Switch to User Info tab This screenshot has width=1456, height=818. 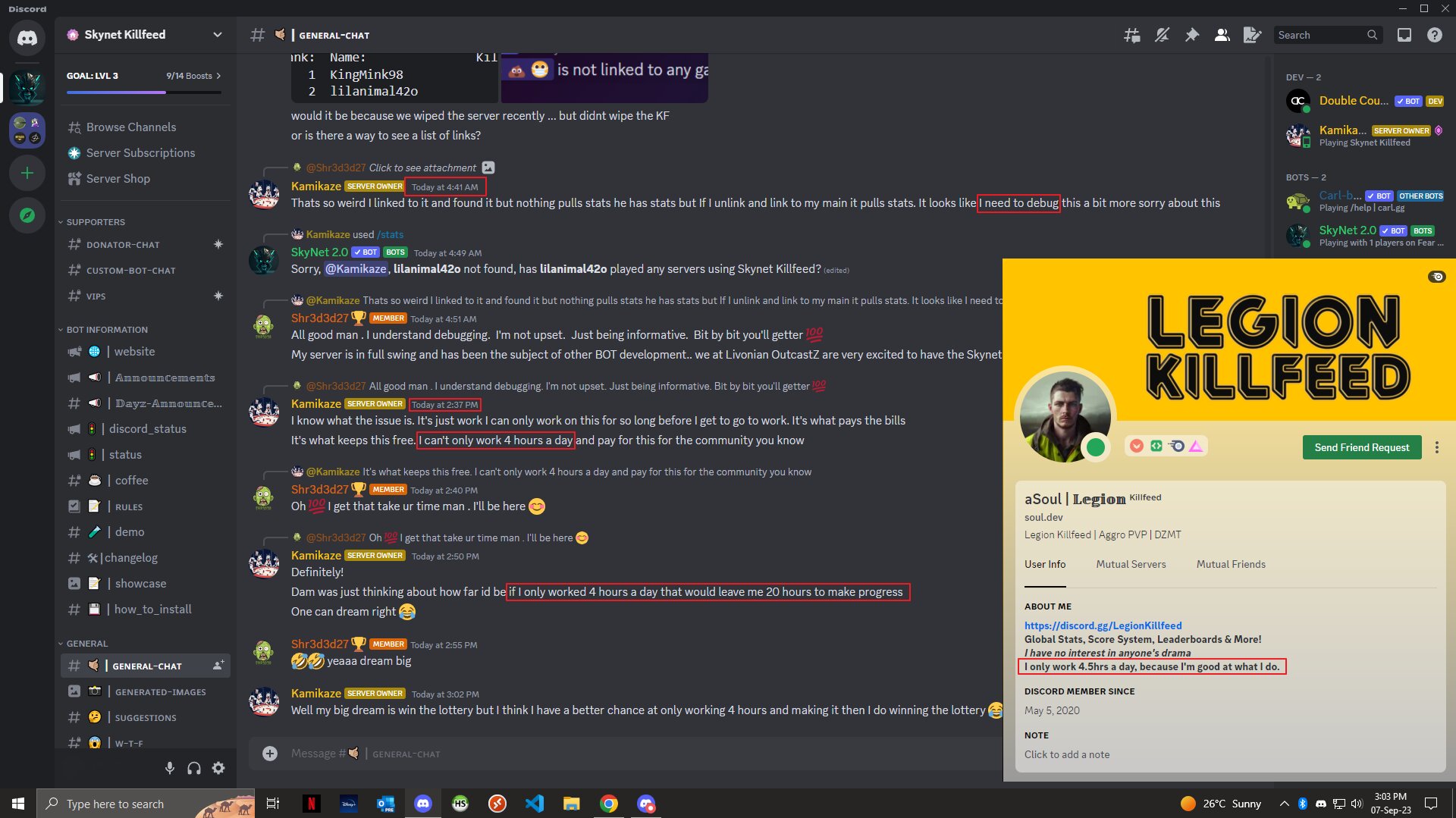click(1045, 565)
